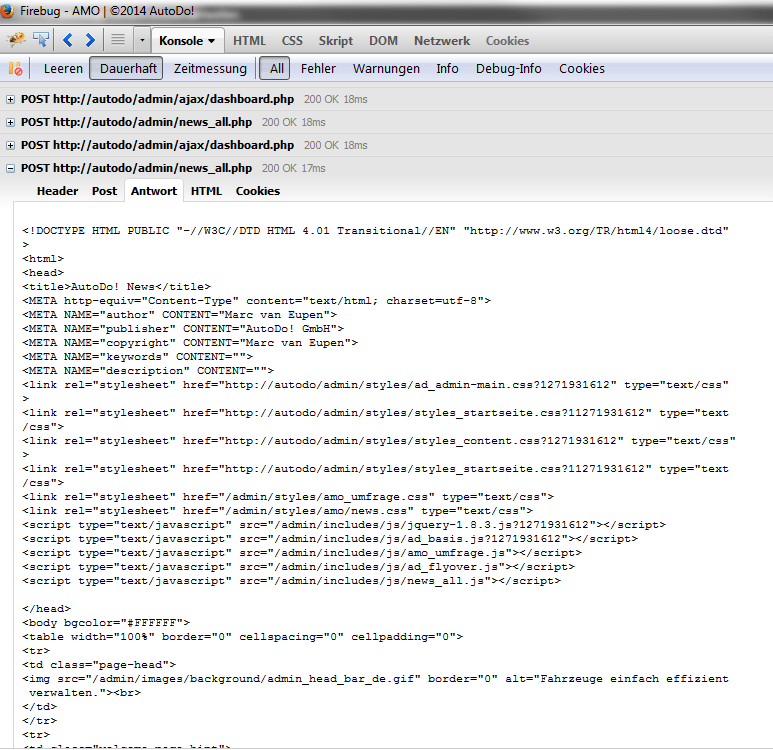Select the Antwort response tab

click(154, 191)
